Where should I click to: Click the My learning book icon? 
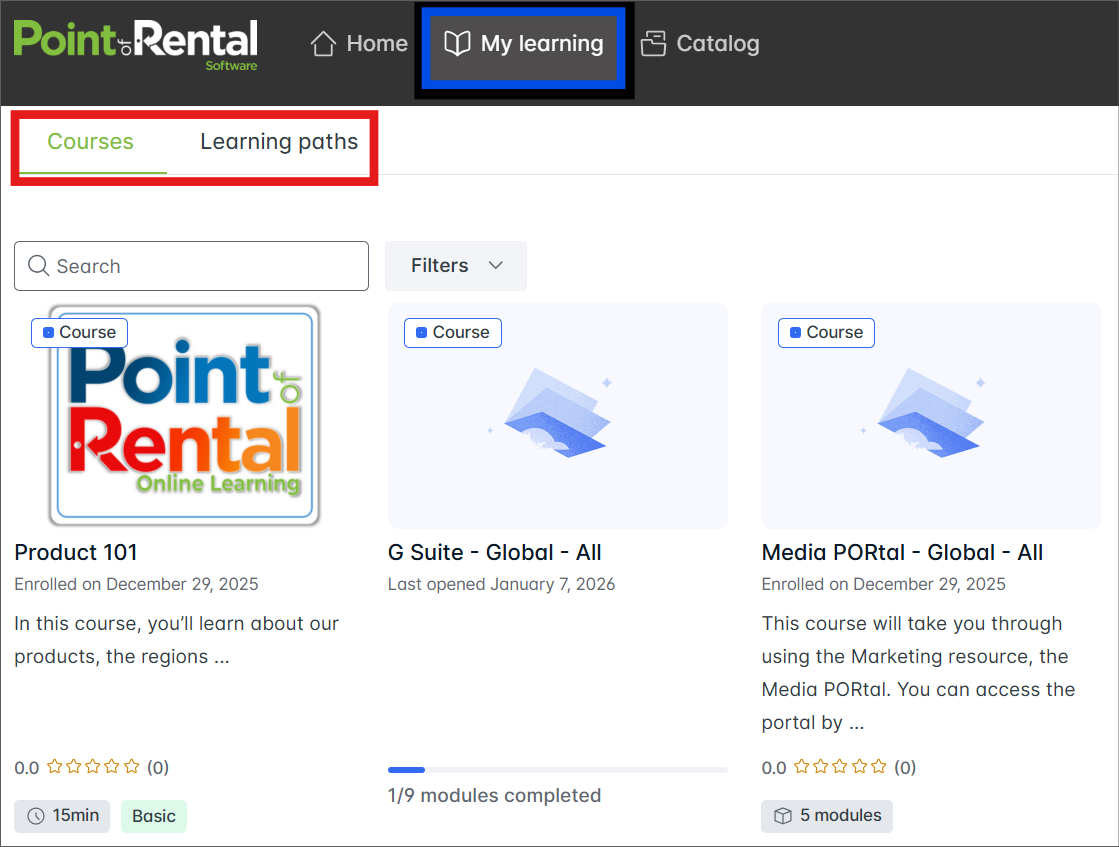tap(457, 44)
